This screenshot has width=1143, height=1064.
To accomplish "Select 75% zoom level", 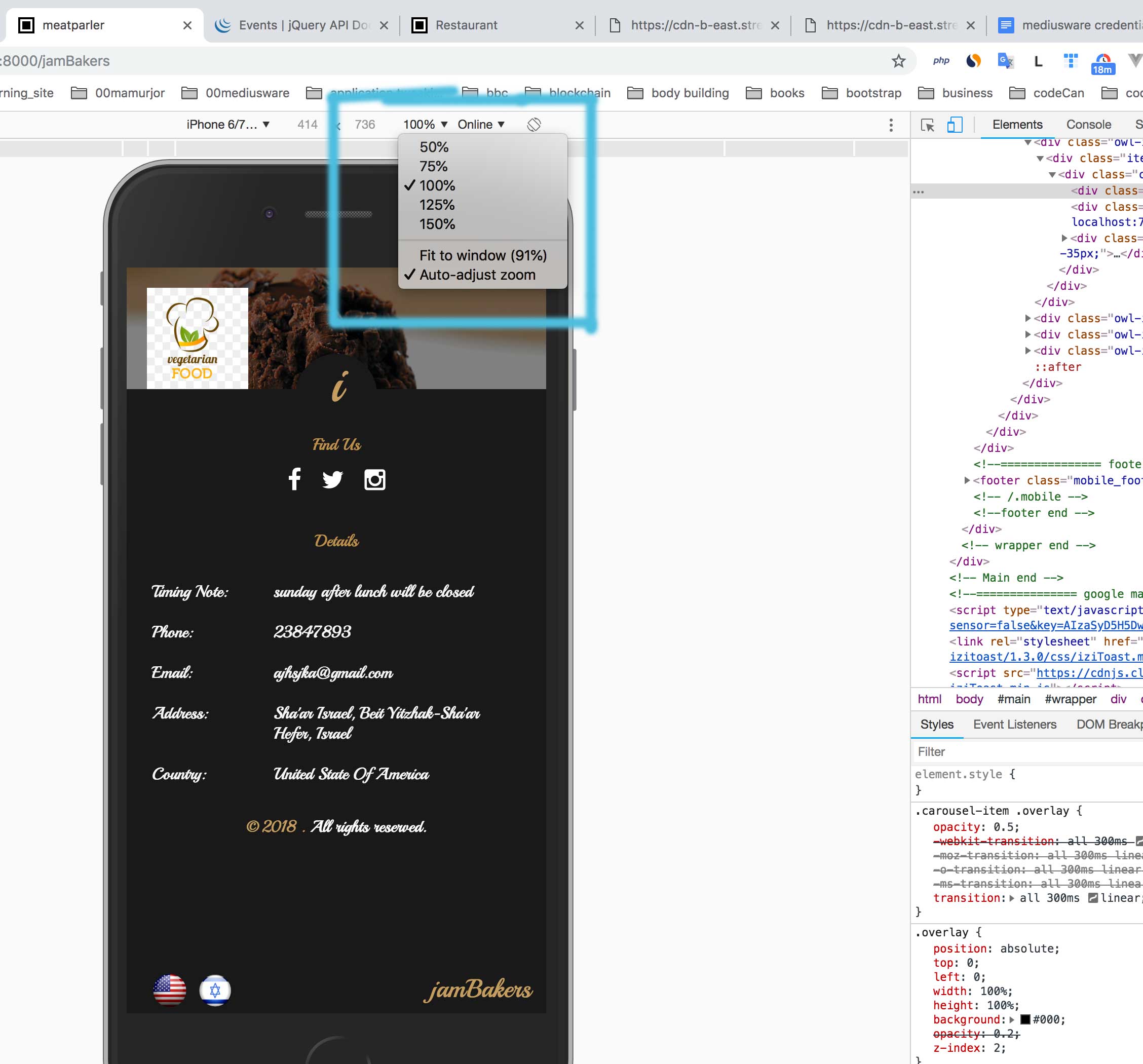I will coord(482,167).
